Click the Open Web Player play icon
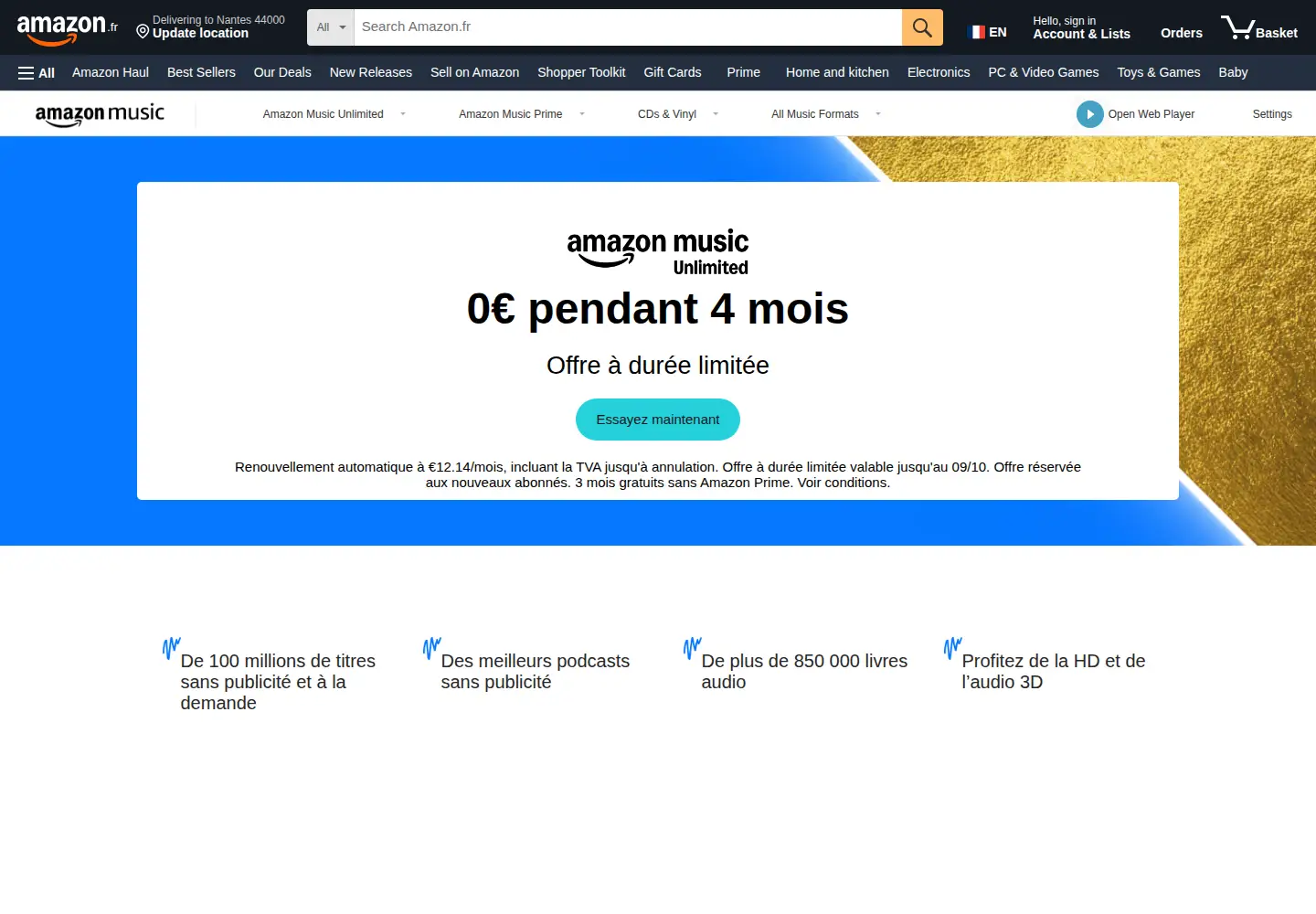 [1089, 114]
